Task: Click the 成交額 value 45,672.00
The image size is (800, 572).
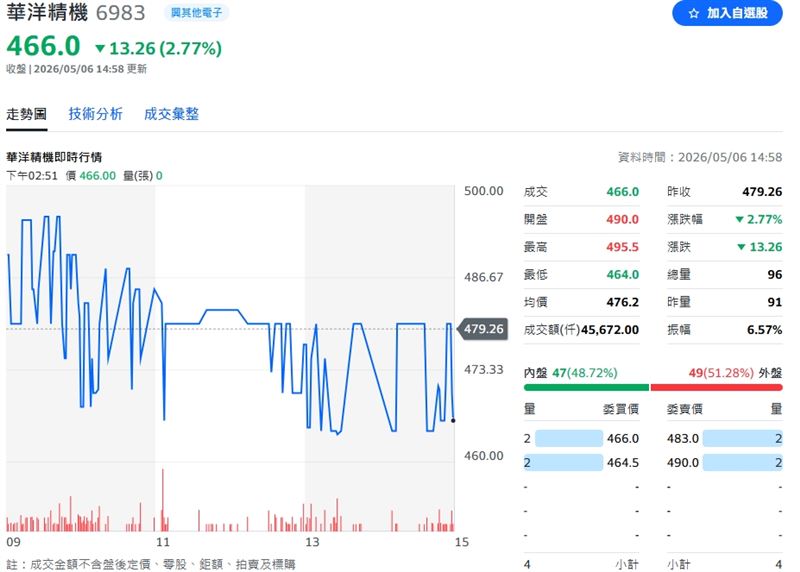Action: point(610,330)
